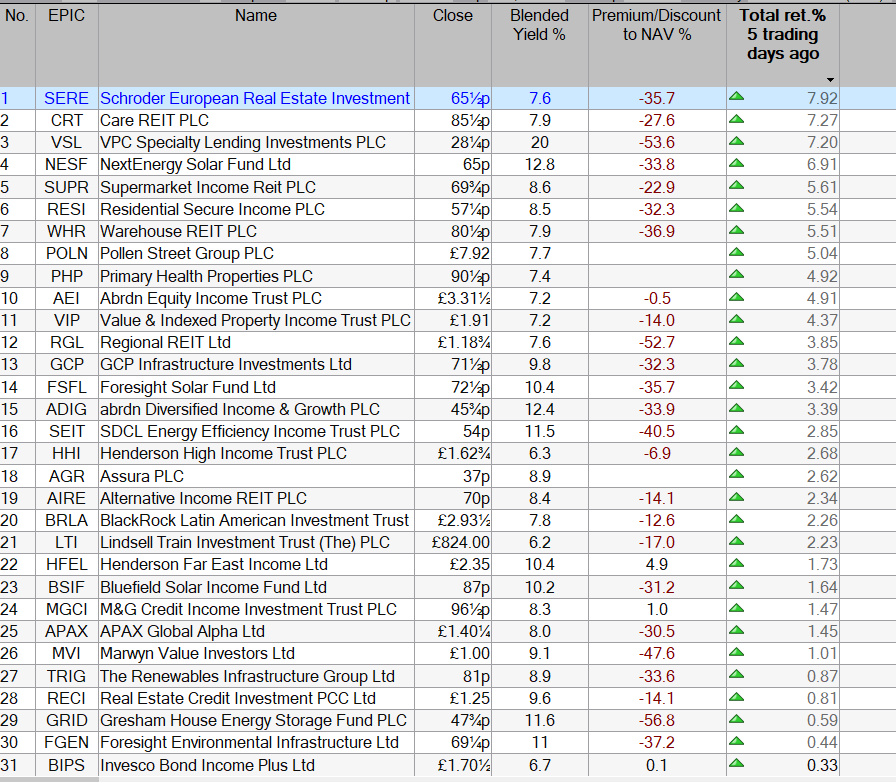Screen dimensions: 896x782
Task: Select Foresight Solar Fund Ltd
Action: [x=188, y=387]
